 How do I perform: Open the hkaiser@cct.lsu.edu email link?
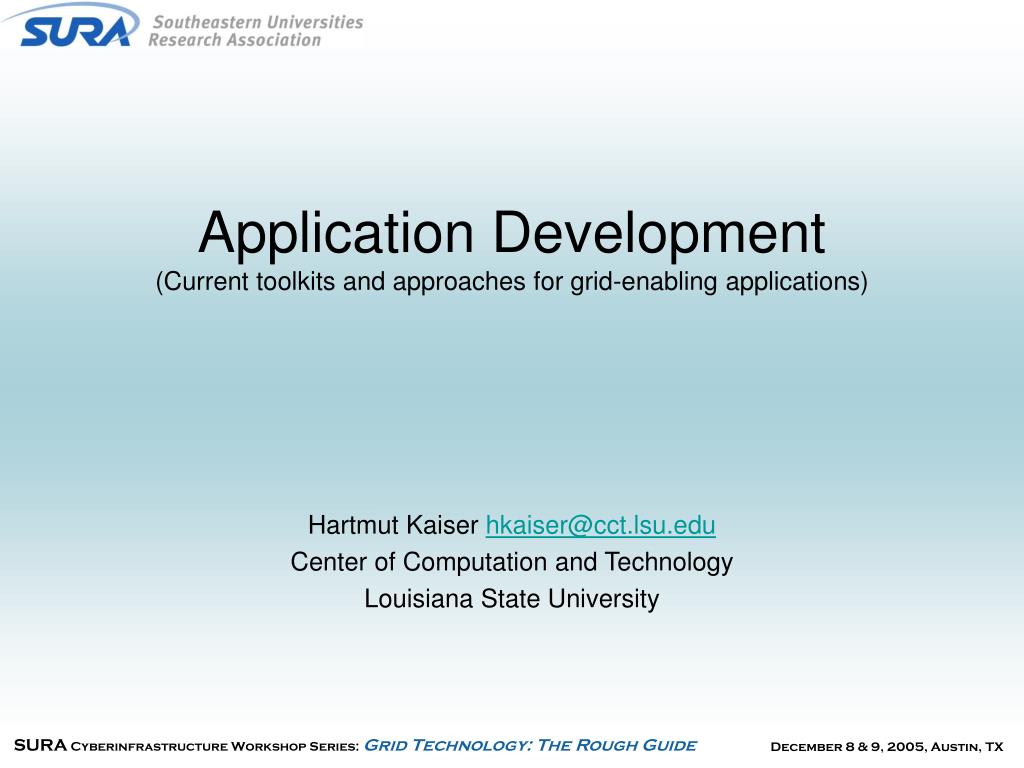[x=600, y=525]
